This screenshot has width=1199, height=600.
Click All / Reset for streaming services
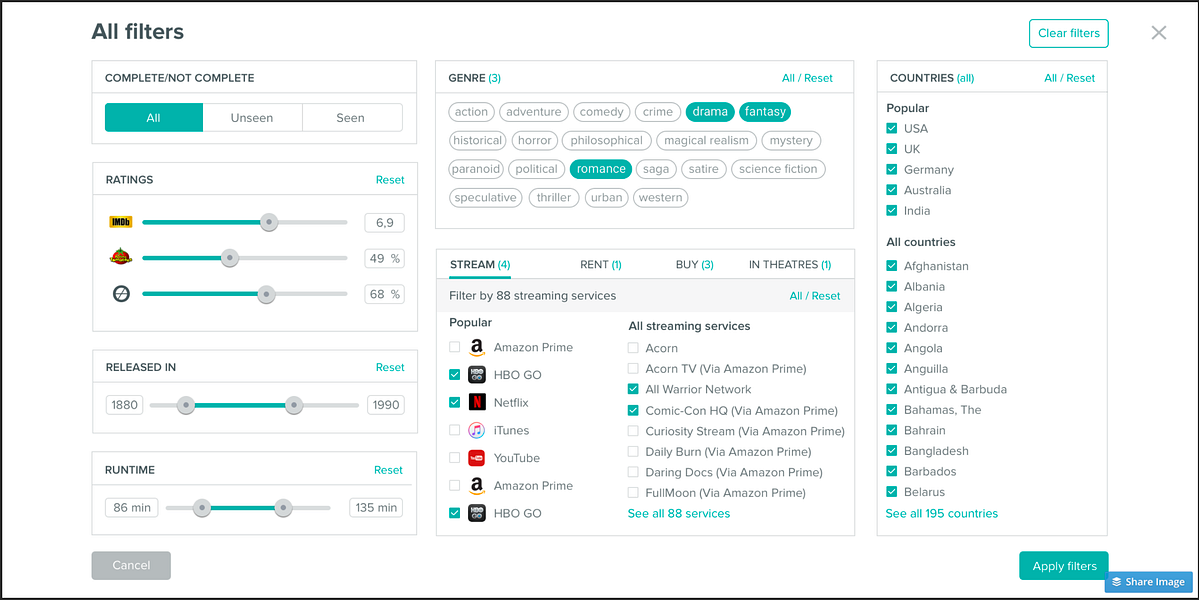(x=815, y=296)
